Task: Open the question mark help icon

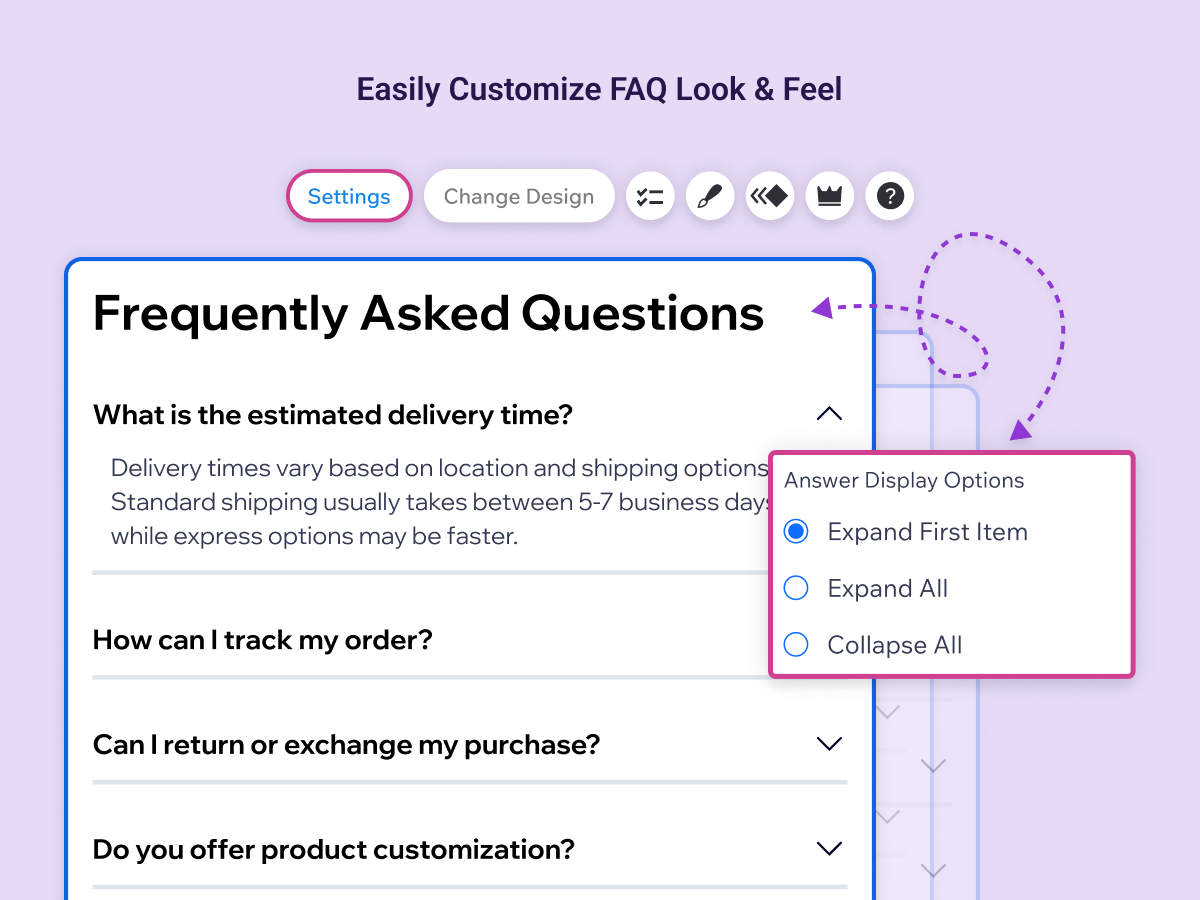Action: (890, 196)
